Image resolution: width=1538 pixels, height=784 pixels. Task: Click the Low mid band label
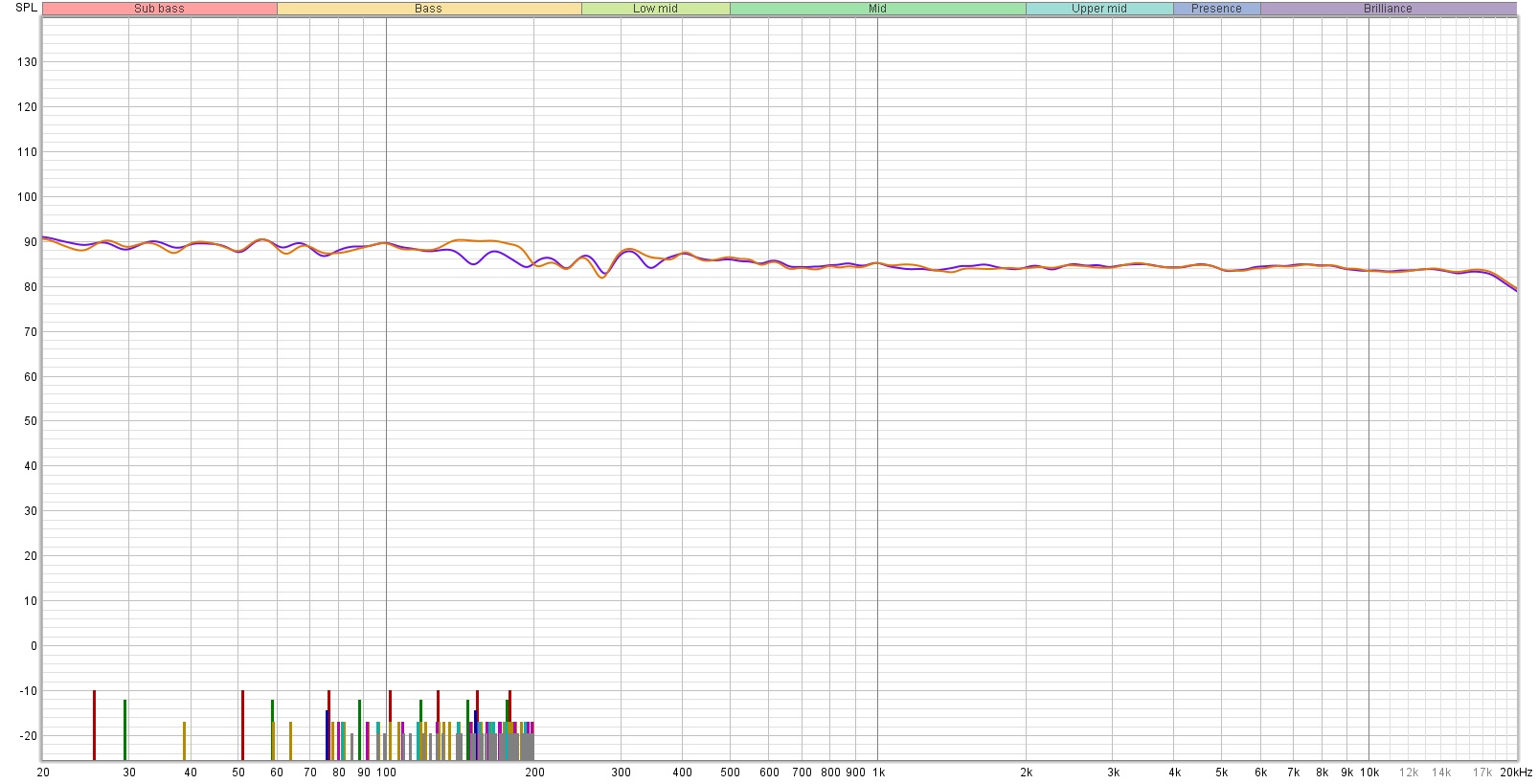pyautogui.click(x=655, y=9)
